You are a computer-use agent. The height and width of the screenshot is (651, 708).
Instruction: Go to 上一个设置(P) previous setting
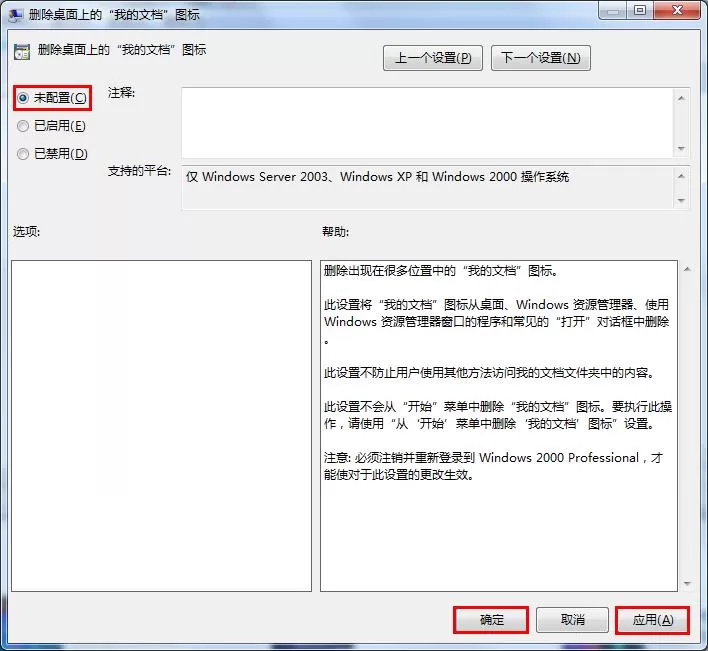click(x=433, y=58)
